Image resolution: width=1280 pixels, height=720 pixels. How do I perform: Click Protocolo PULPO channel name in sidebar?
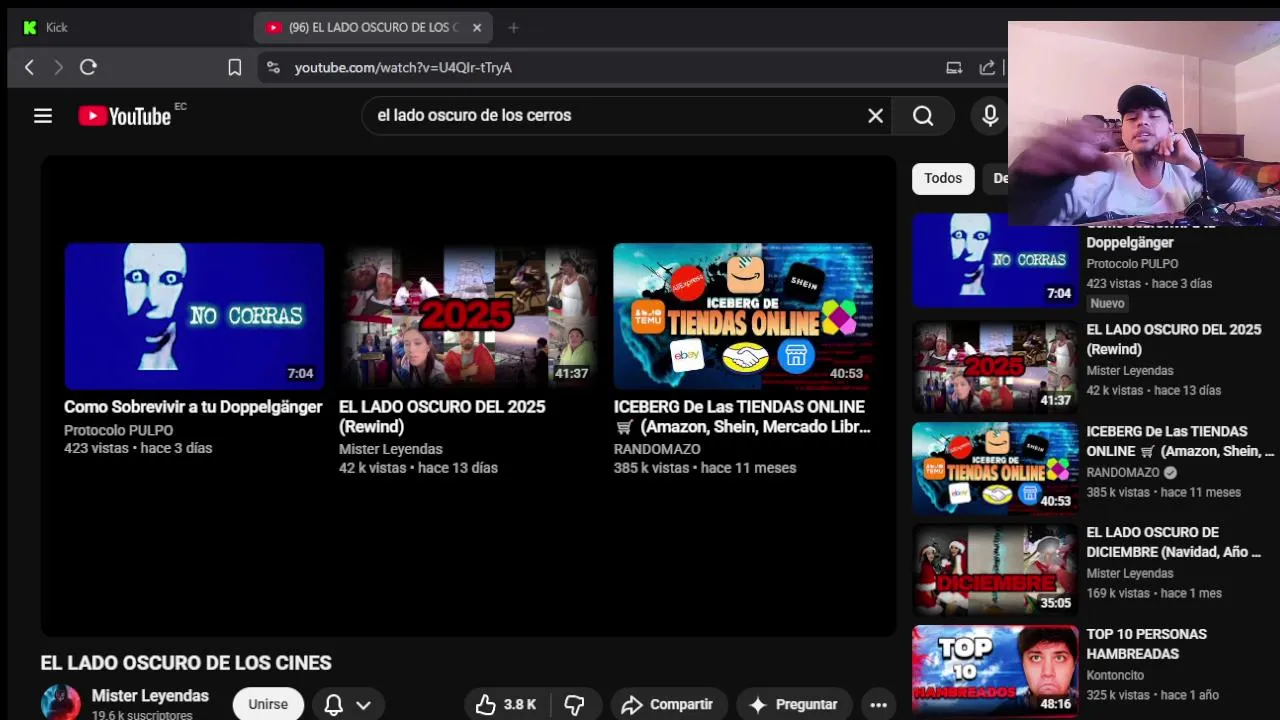coord(1132,264)
